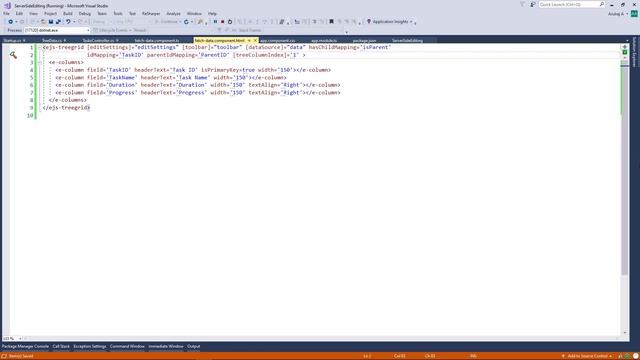Click the Open File toolbar icon

[x=43, y=22]
